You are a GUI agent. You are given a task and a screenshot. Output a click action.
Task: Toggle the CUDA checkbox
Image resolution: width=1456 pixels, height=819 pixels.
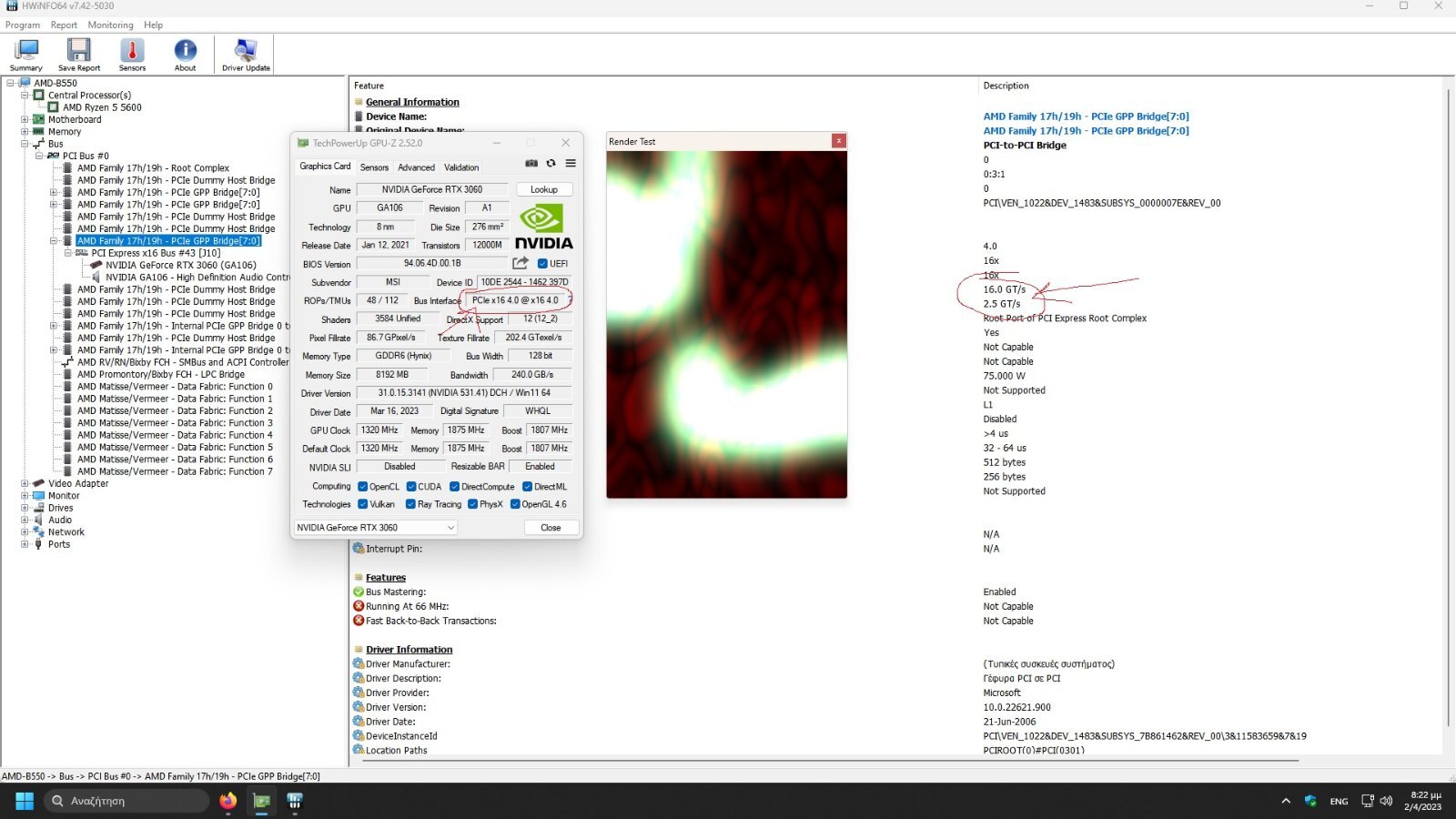tap(411, 487)
